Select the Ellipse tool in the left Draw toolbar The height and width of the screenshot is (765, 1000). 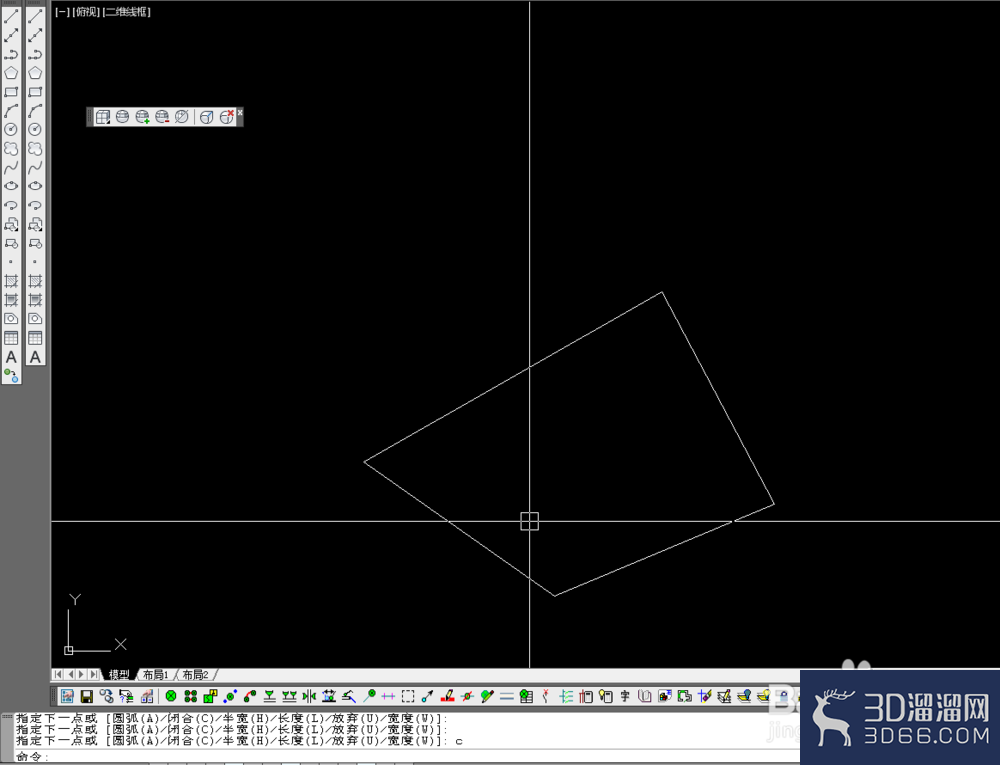click(11, 186)
